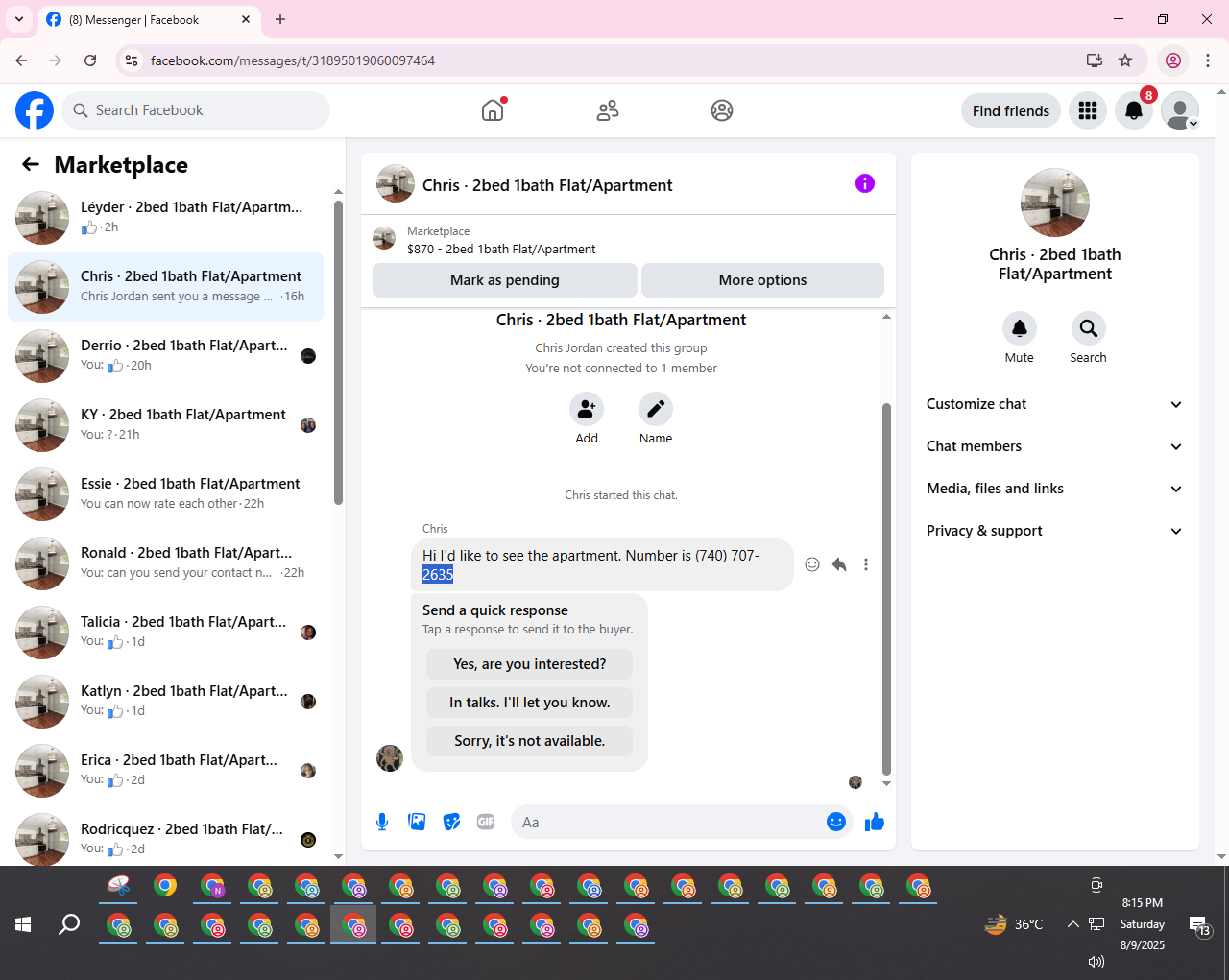Open More options for the listing
1229x980 pixels.
762,280
